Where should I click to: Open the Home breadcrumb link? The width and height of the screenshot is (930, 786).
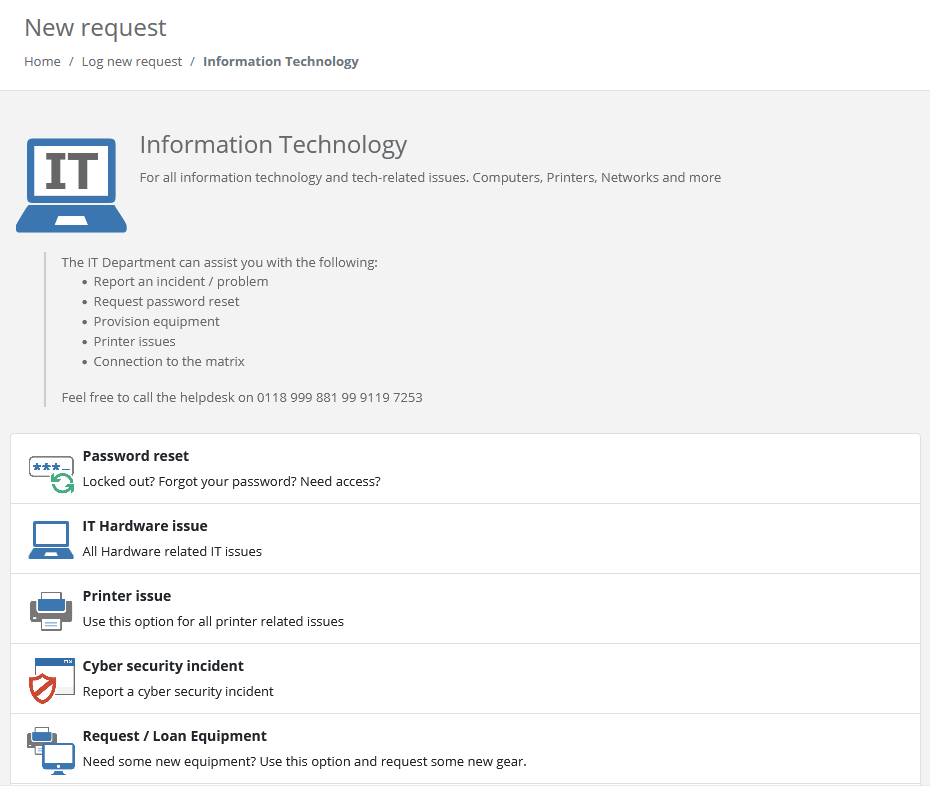[42, 61]
